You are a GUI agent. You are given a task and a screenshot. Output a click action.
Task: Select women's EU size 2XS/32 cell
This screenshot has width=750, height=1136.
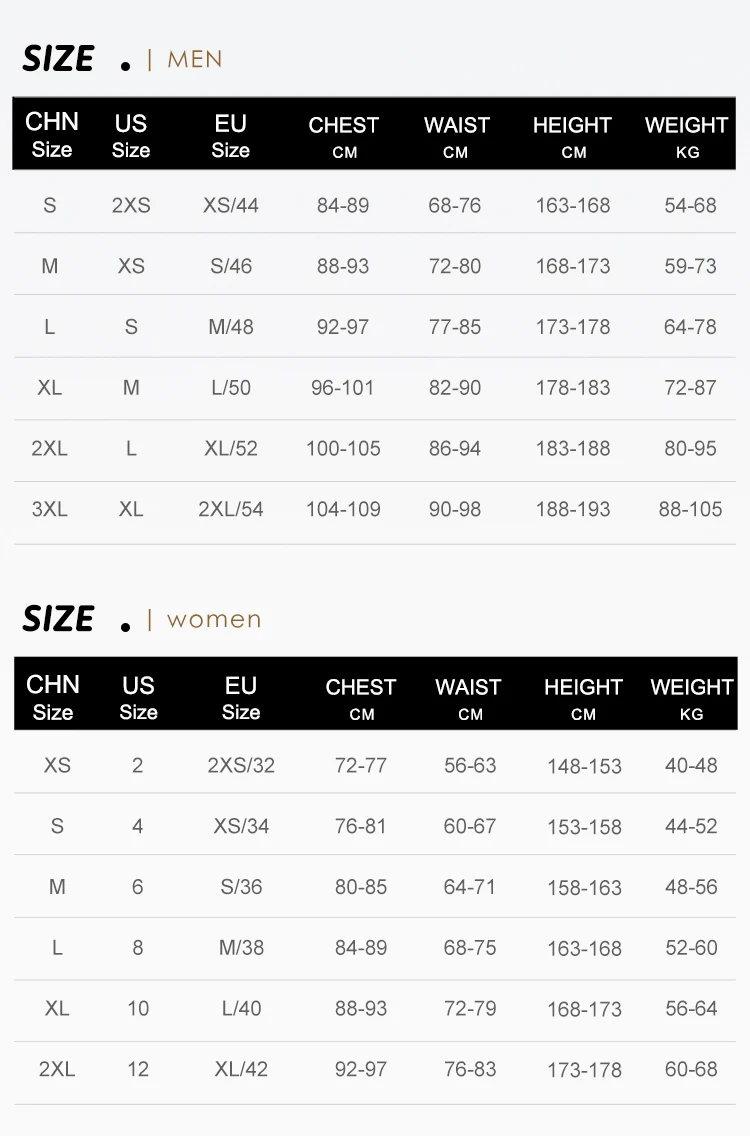coord(241,765)
